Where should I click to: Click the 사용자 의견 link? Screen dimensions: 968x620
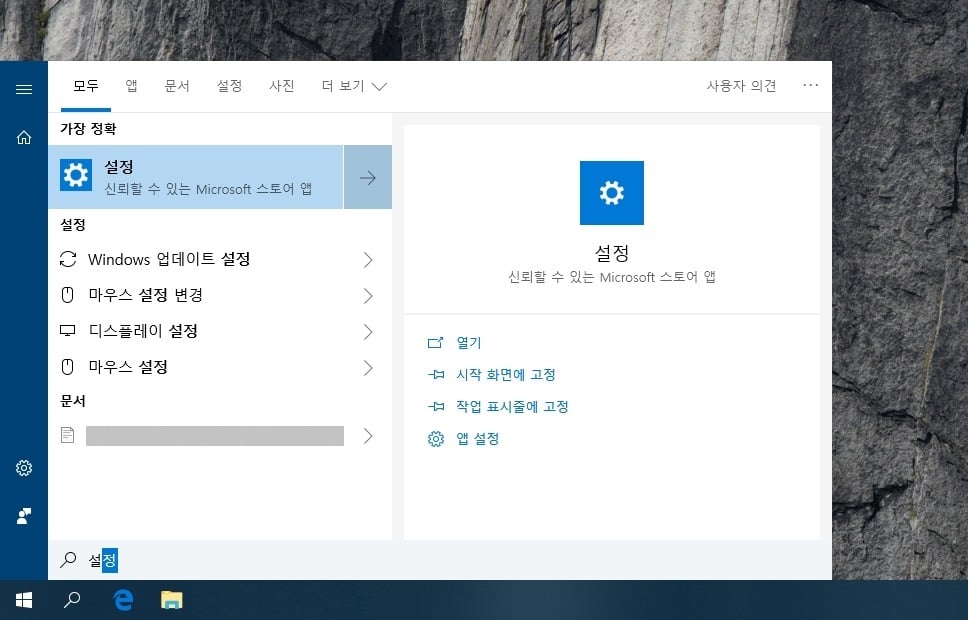[x=741, y=86]
